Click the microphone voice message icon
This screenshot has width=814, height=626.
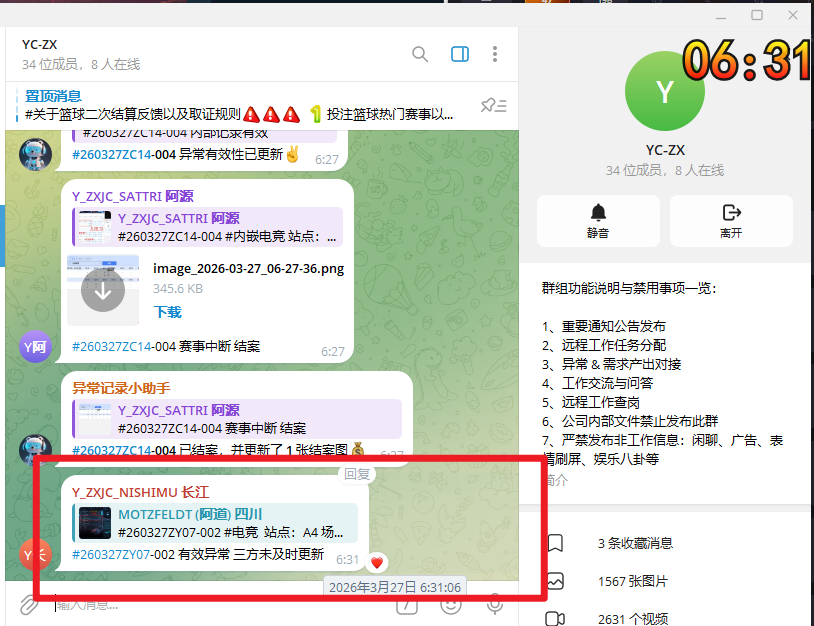[x=495, y=605]
